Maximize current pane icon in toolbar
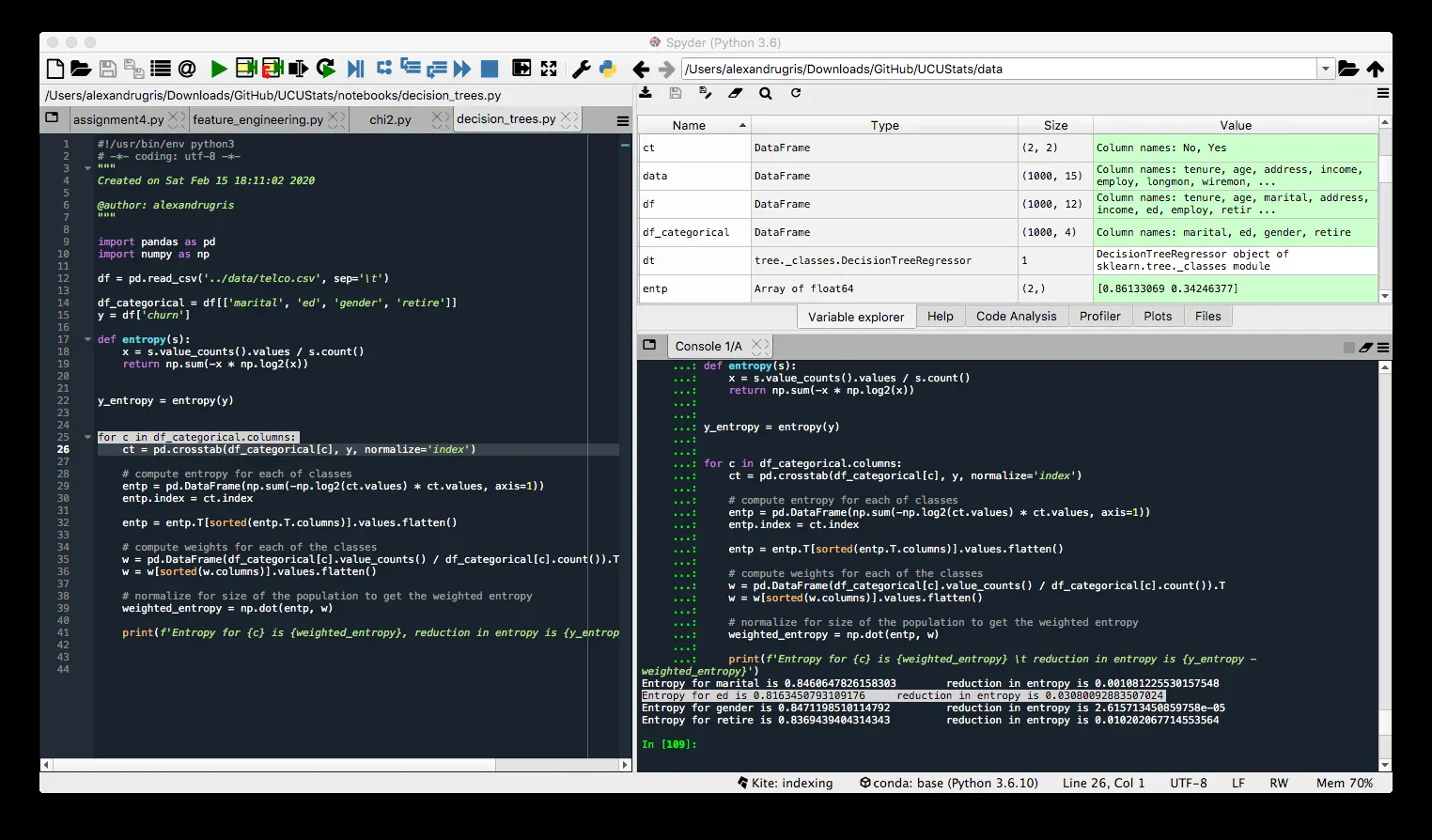The height and width of the screenshot is (840, 1432). pyautogui.click(x=521, y=68)
